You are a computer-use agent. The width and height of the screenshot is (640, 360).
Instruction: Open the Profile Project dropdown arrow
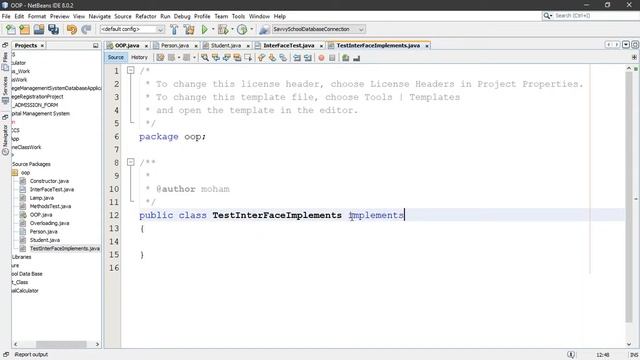pyautogui.click(x=251, y=29)
